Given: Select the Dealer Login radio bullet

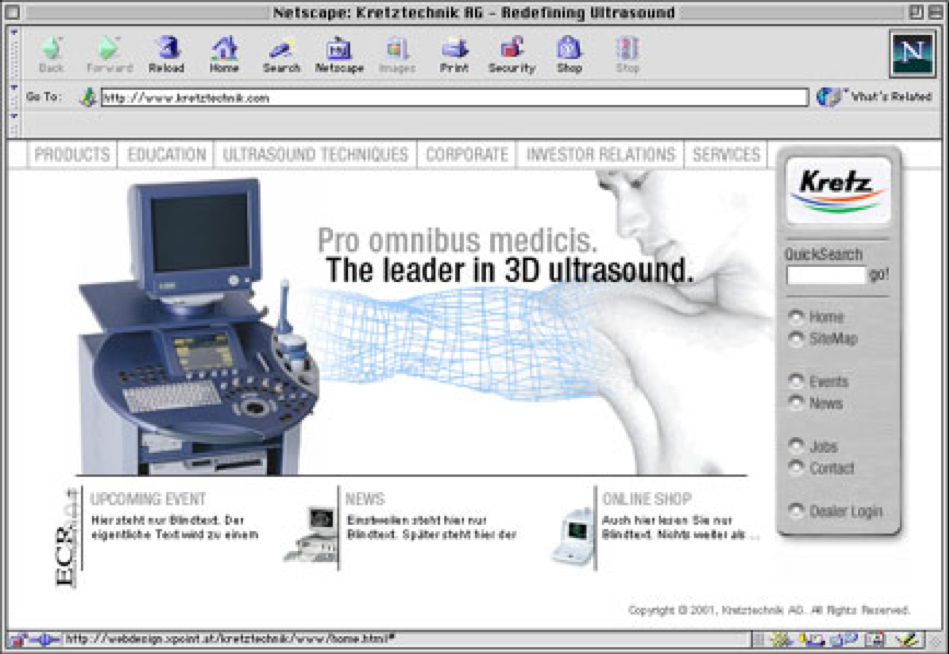Looking at the screenshot, I should [796, 511].
